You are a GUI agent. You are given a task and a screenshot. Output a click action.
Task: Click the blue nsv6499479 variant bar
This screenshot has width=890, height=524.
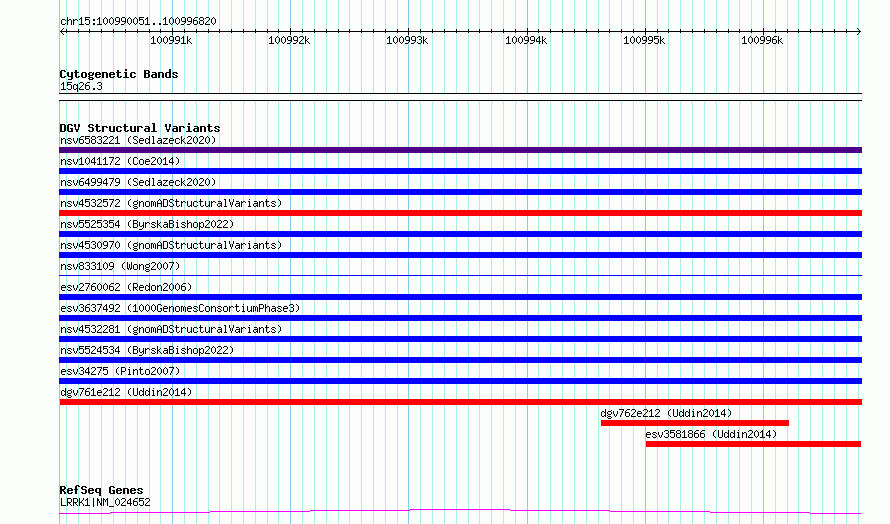point(460,192)
